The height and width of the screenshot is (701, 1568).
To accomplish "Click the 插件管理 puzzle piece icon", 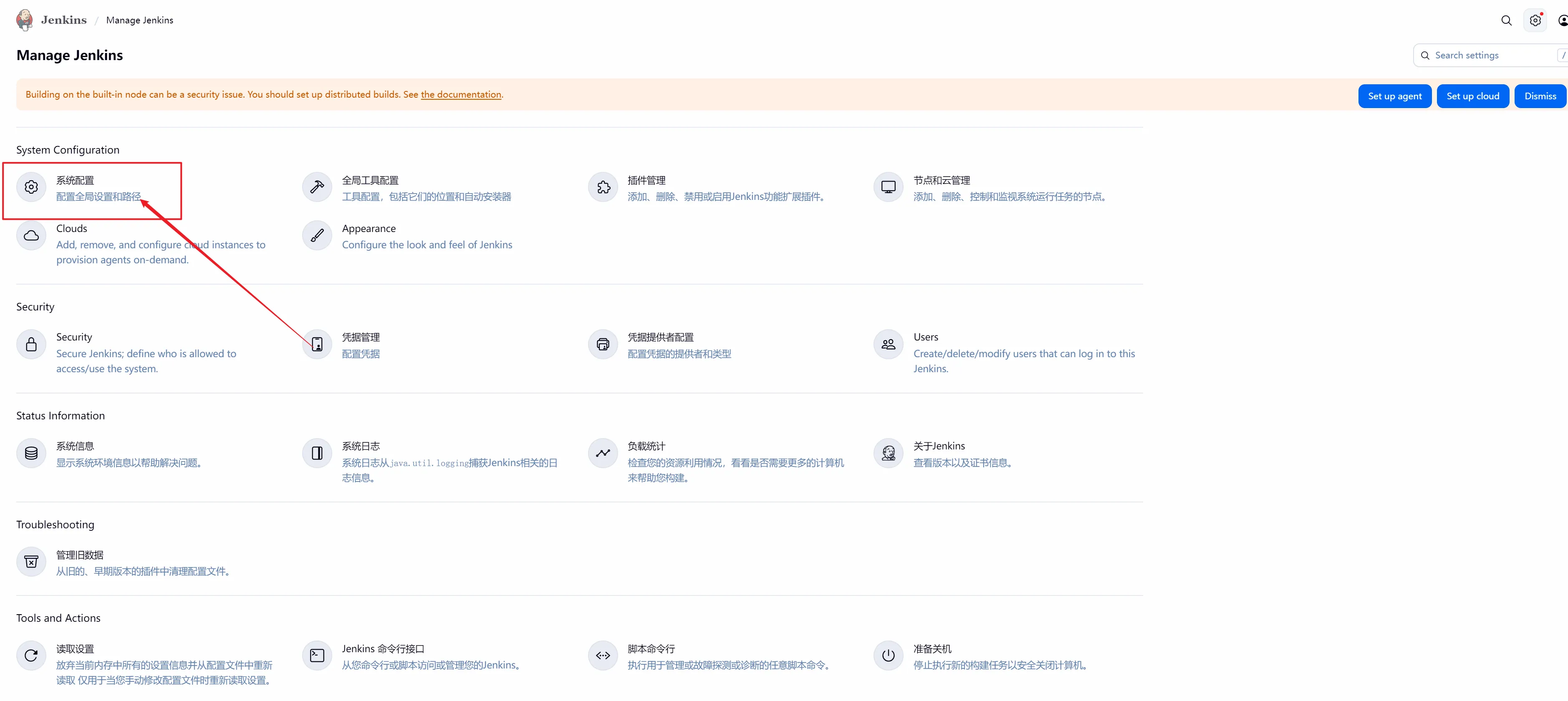I will (x=603, y=187).
